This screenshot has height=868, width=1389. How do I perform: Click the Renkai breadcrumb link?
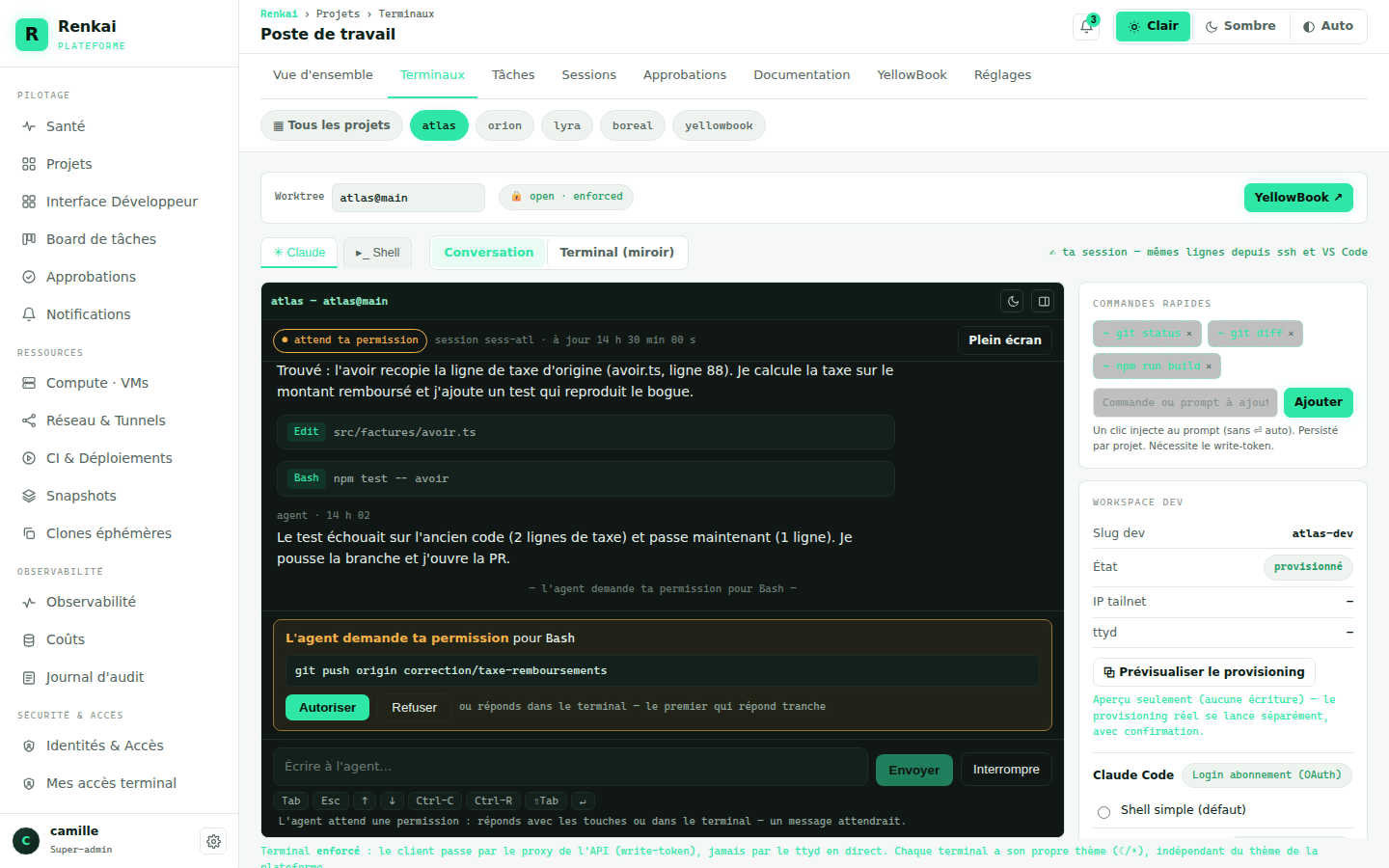click(279, 14)
